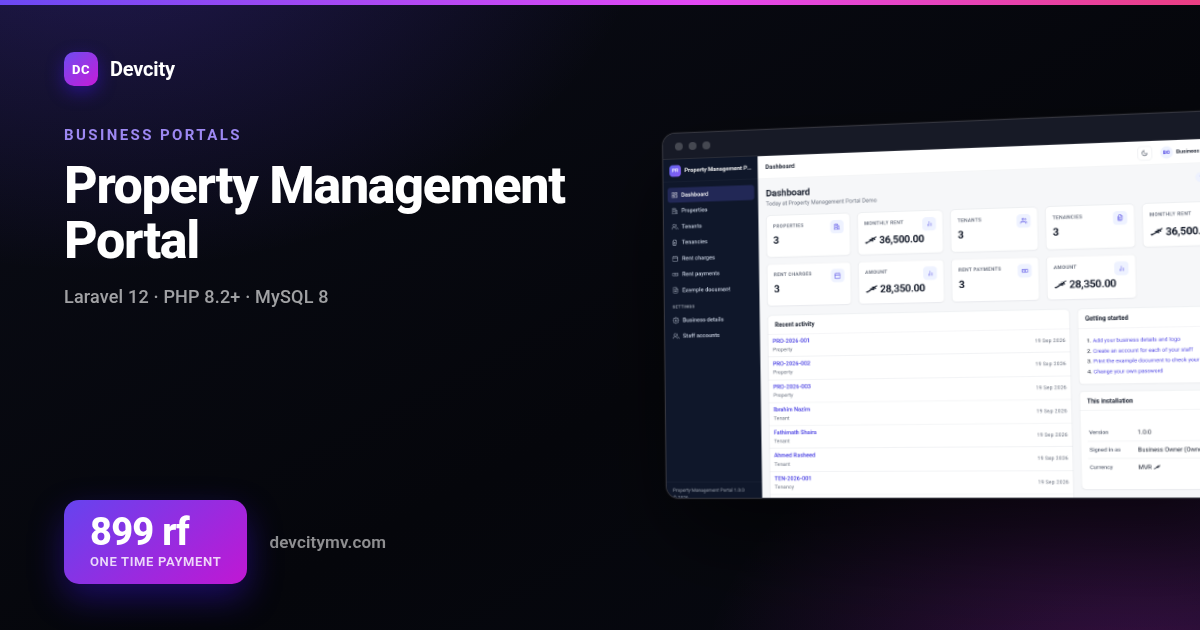Click 'Laravel 12 · PHP 8.2+ · MySQL 8' text
1200x630 pixels.
point(196,297)
